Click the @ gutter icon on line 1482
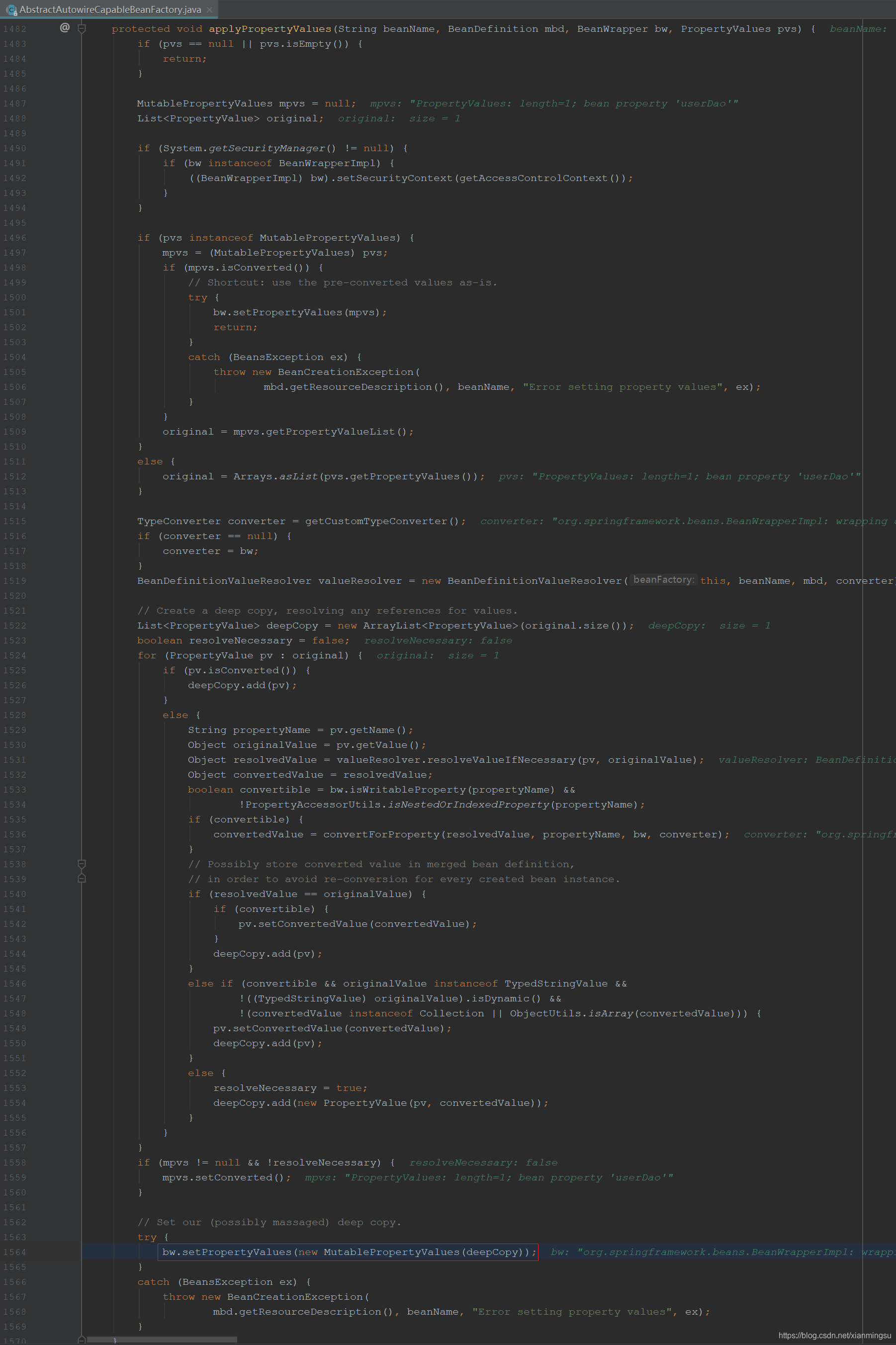Image resolution: width=896 pixels, height=1345 pixels. pos(65,27)
